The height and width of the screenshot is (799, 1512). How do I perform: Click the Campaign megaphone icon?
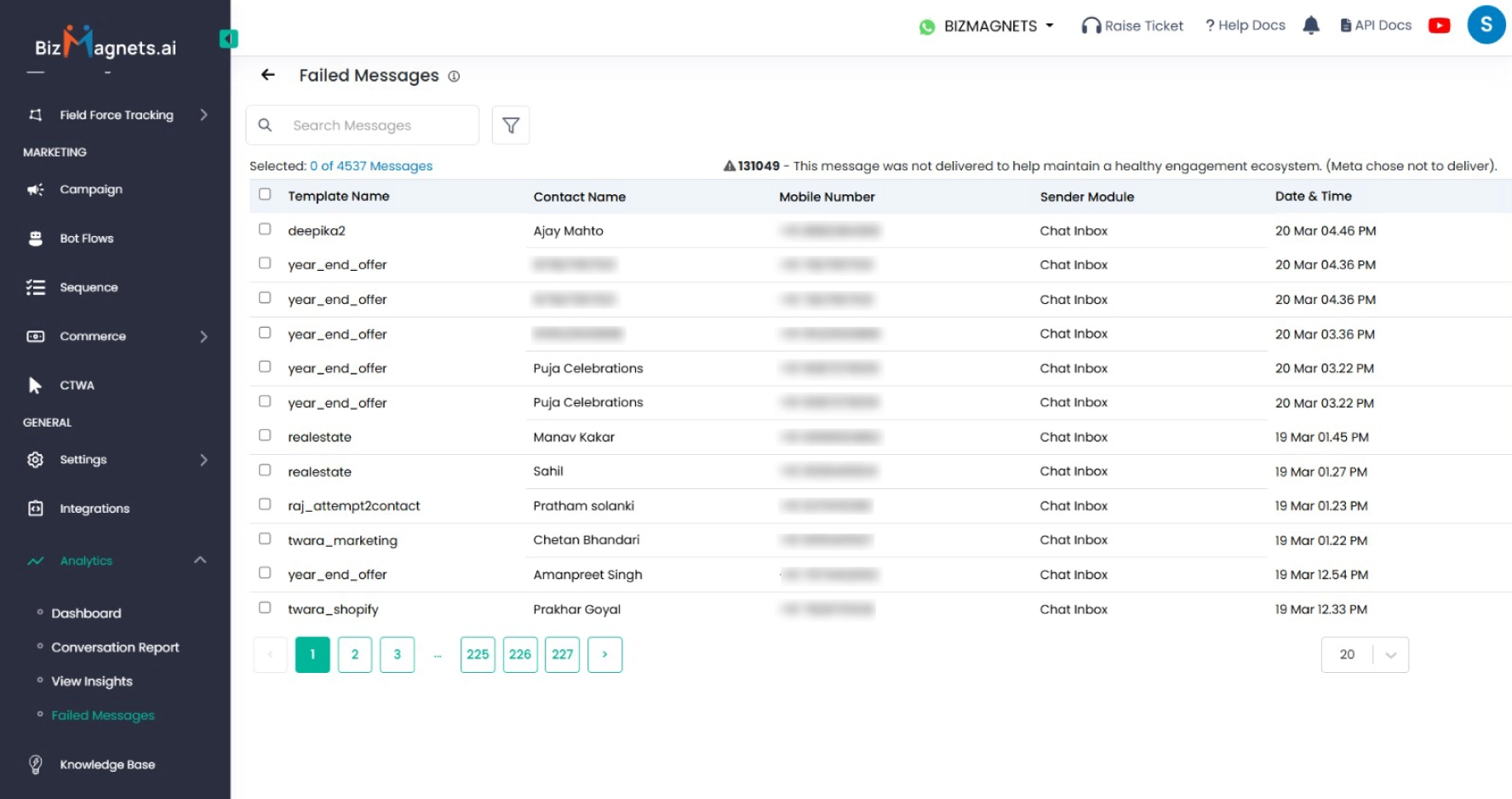point(36,189)
